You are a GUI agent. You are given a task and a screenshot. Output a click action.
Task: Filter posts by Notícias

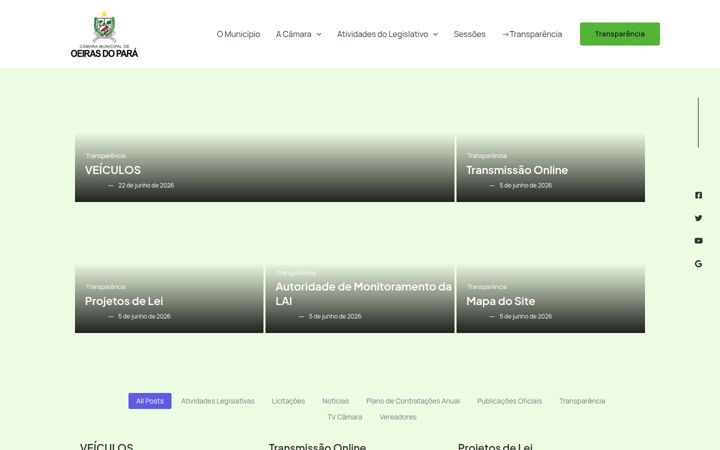click(336, 401)
